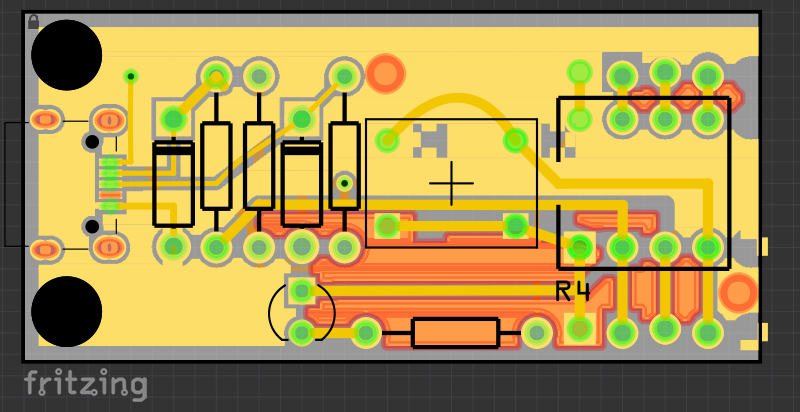The image size is (800, 412).
Task: Select the USB connector's bottom-left oval pad
Action: [42, 248]
